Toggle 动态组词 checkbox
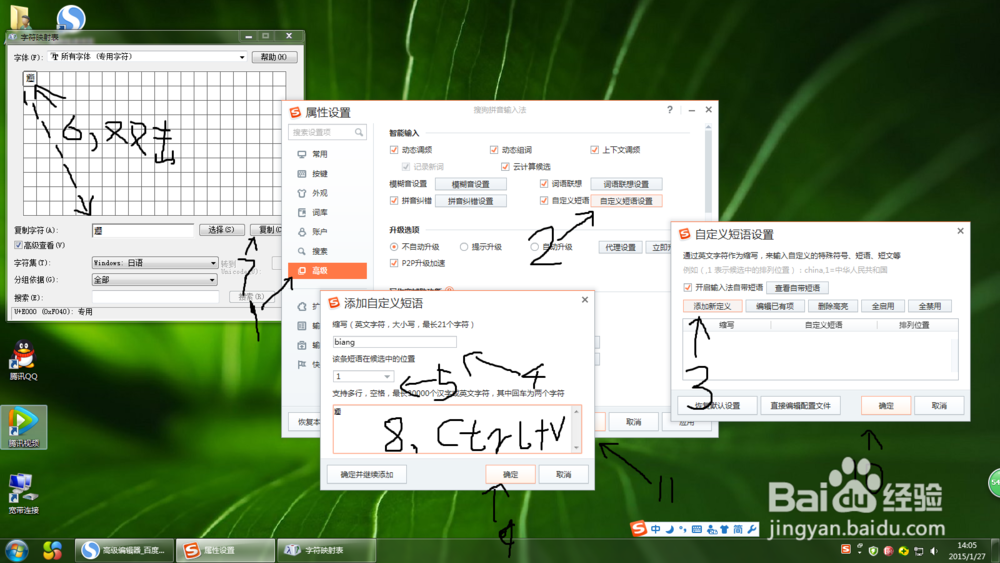 click(494, 150)
